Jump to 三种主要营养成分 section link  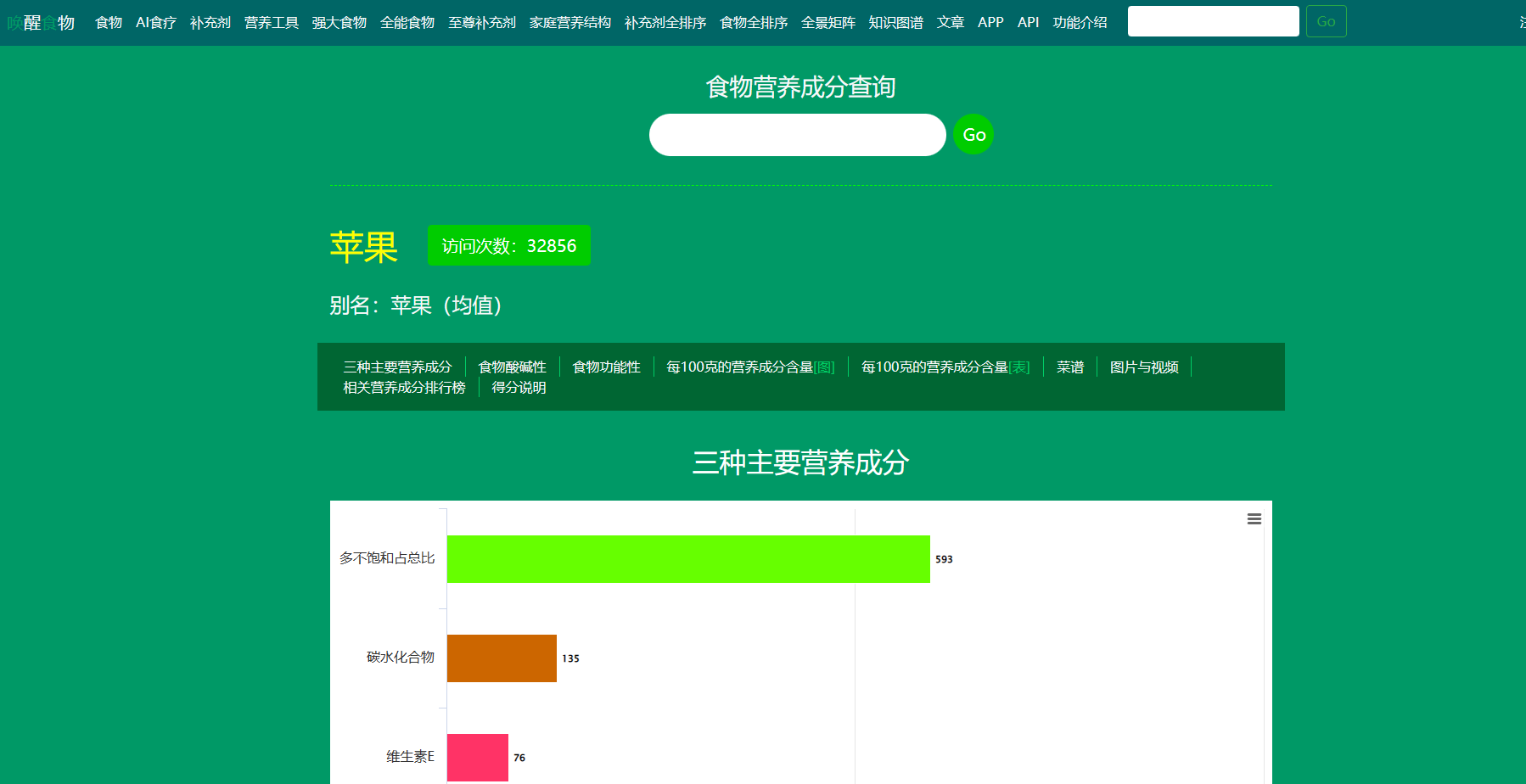397,367
